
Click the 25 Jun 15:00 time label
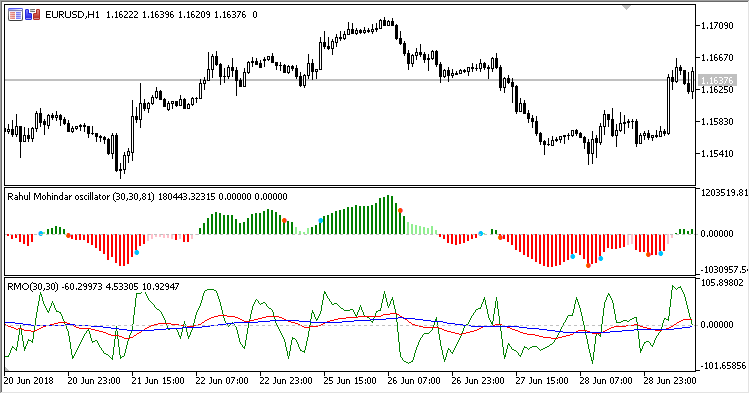point(350,381)
